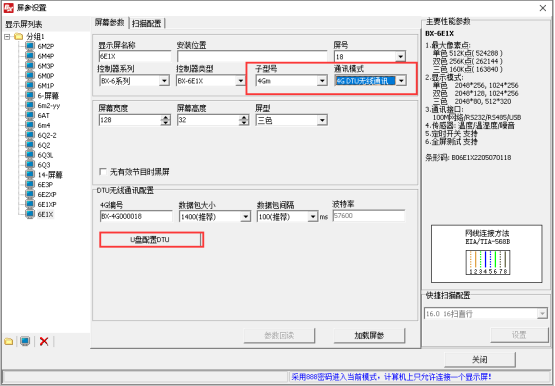The image size is (555, 386).
Task: Click the add display screen icon
Action: coord(25,341)
